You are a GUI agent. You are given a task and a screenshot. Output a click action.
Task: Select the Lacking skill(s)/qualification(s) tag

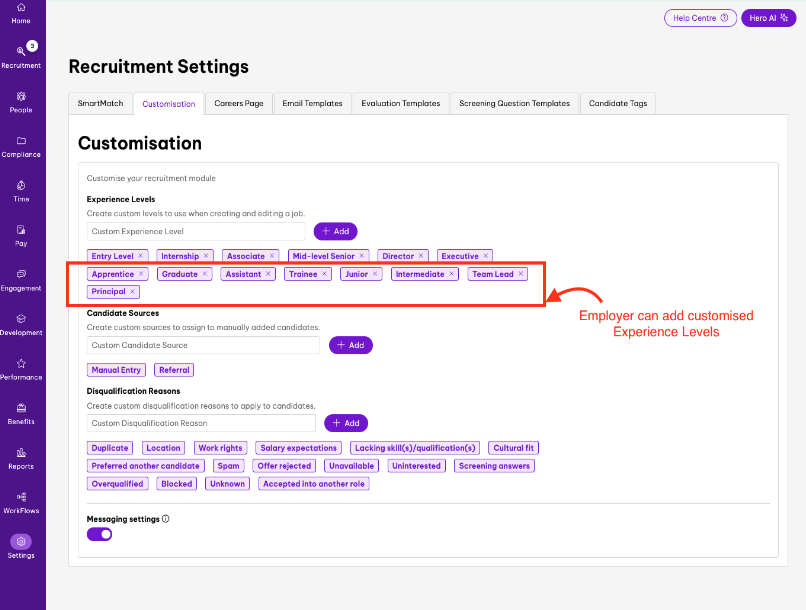tap(415, 448)
